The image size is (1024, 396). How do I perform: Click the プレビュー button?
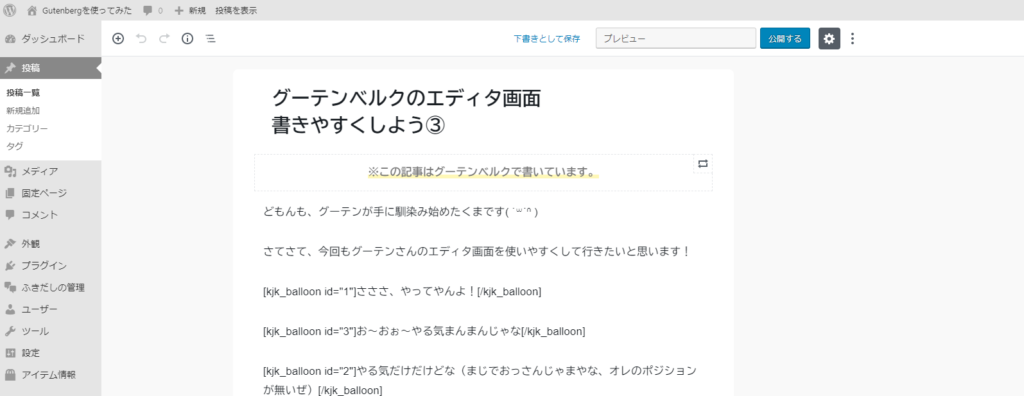676,39
